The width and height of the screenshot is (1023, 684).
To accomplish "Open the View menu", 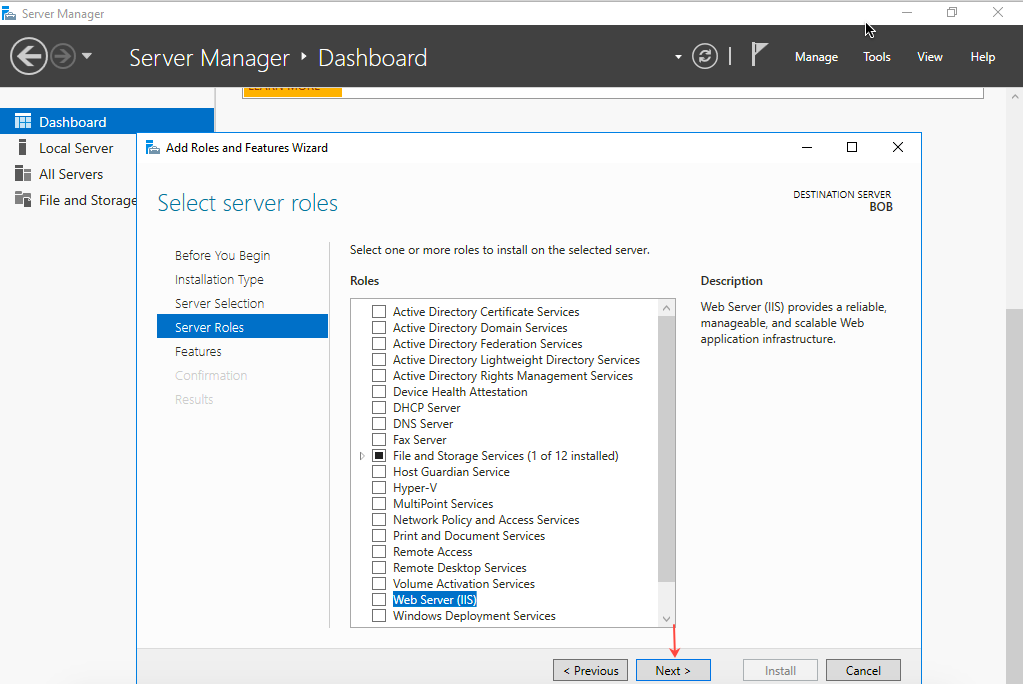I will [x=930, y=57].
